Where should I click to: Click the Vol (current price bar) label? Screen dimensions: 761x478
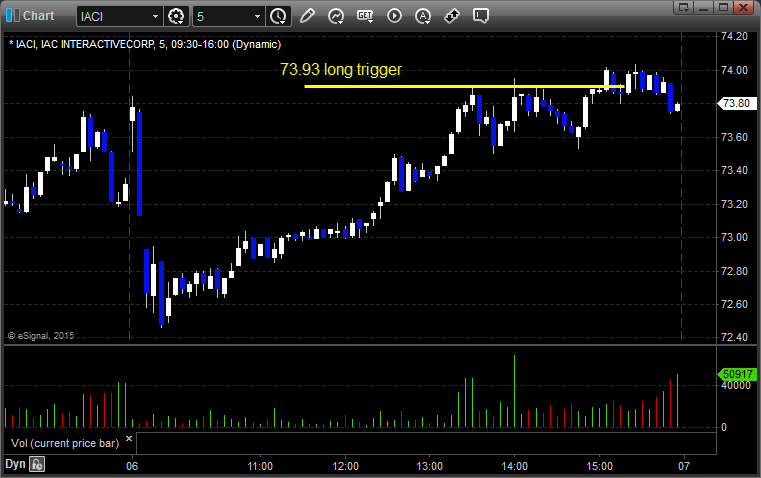coord(65,443)
